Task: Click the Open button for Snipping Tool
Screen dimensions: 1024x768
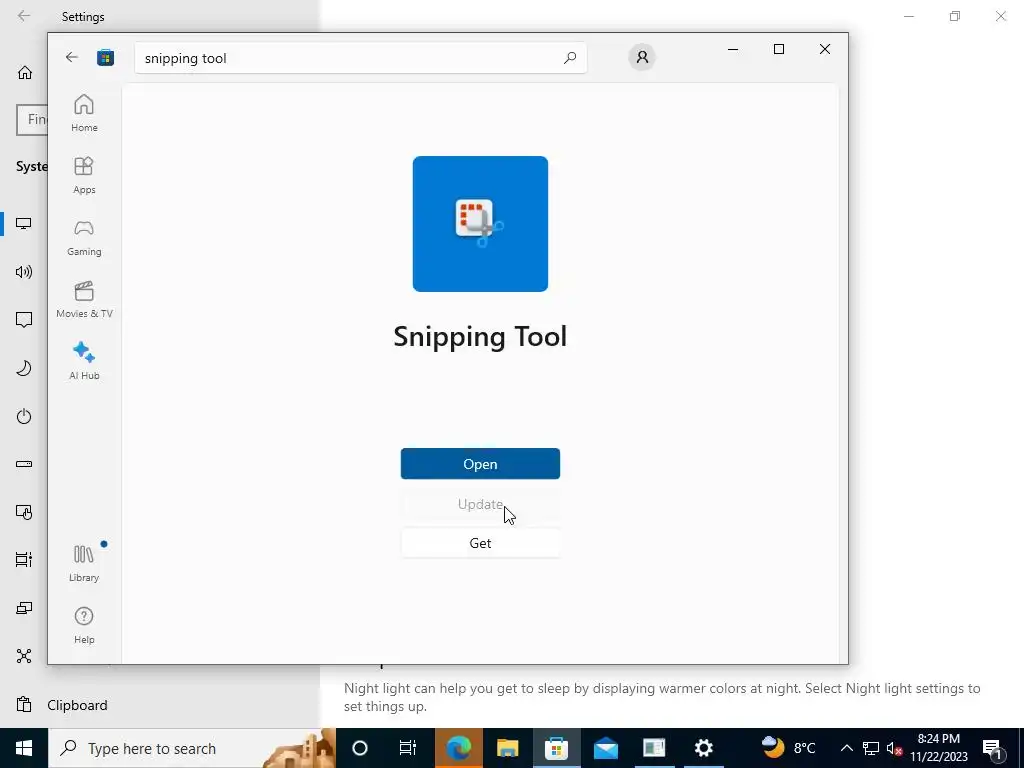Action: (480, 464)
